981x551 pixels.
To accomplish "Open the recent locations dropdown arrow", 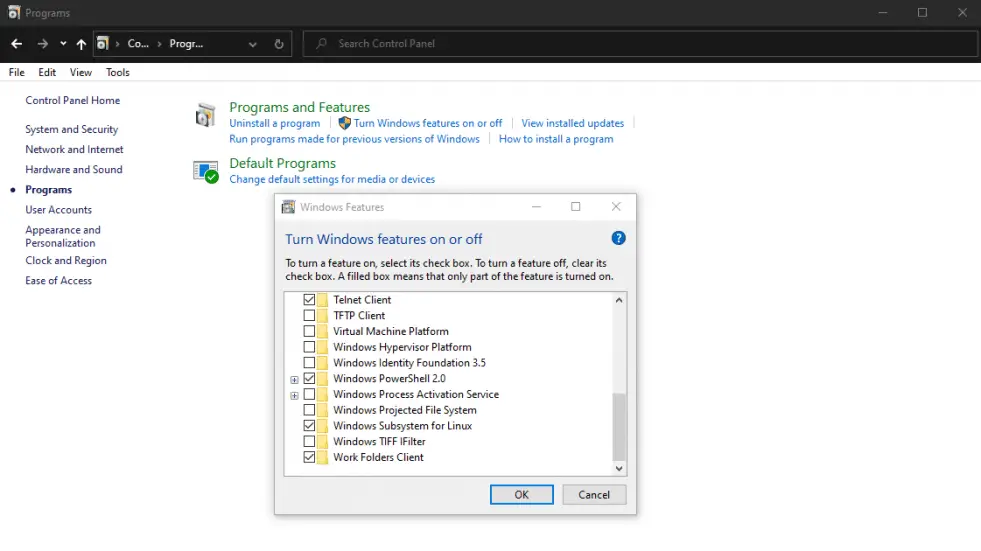I will pyautogui.click(x=63, y=44).
